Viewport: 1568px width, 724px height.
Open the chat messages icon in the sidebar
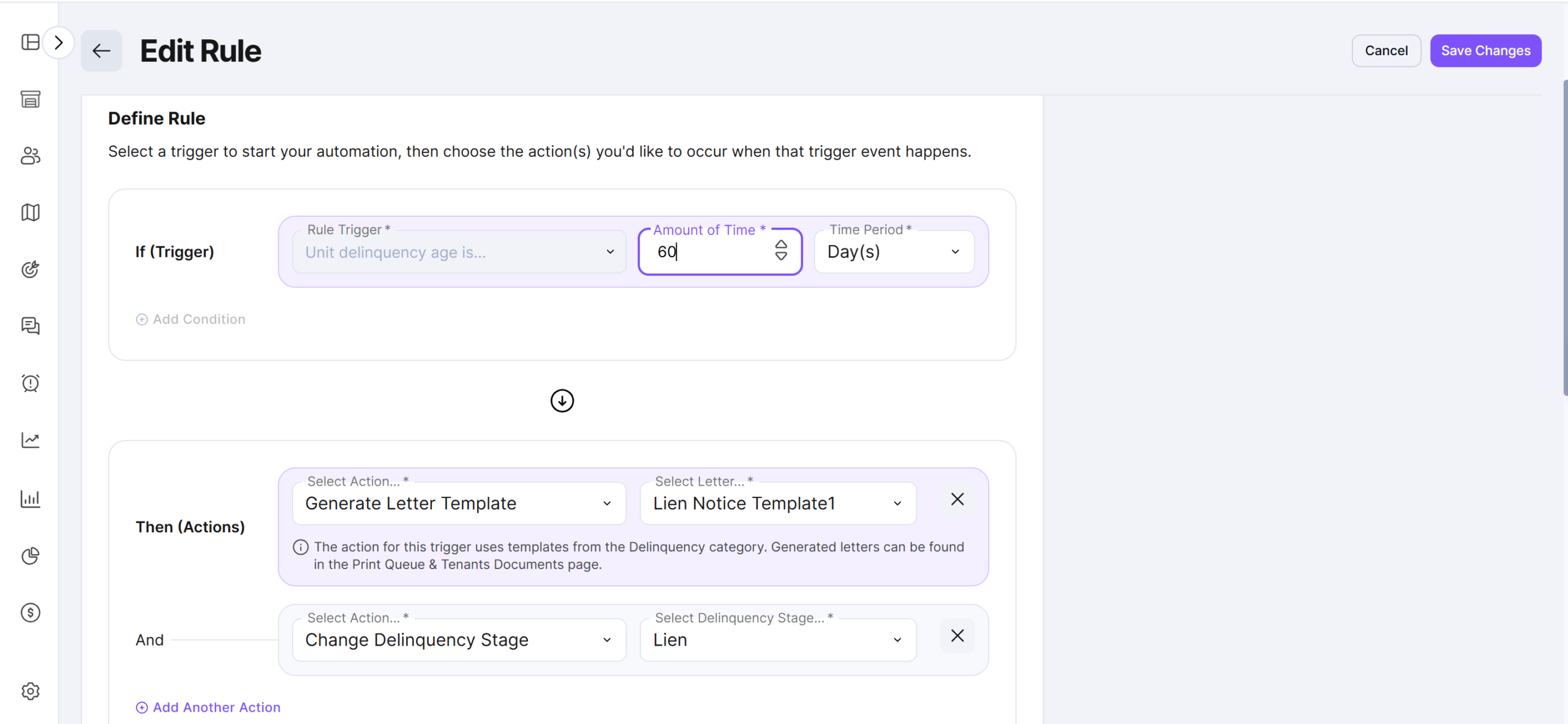(30, 326)
